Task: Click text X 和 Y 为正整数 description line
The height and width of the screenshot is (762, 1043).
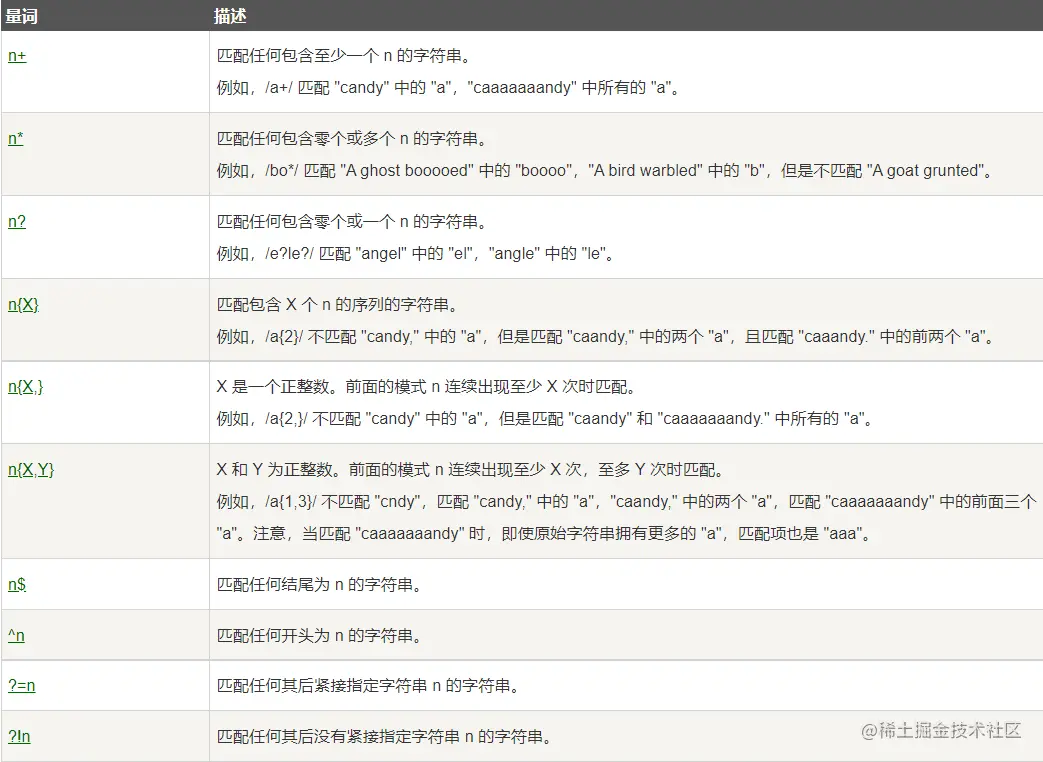Action: (x=471, y=469)
